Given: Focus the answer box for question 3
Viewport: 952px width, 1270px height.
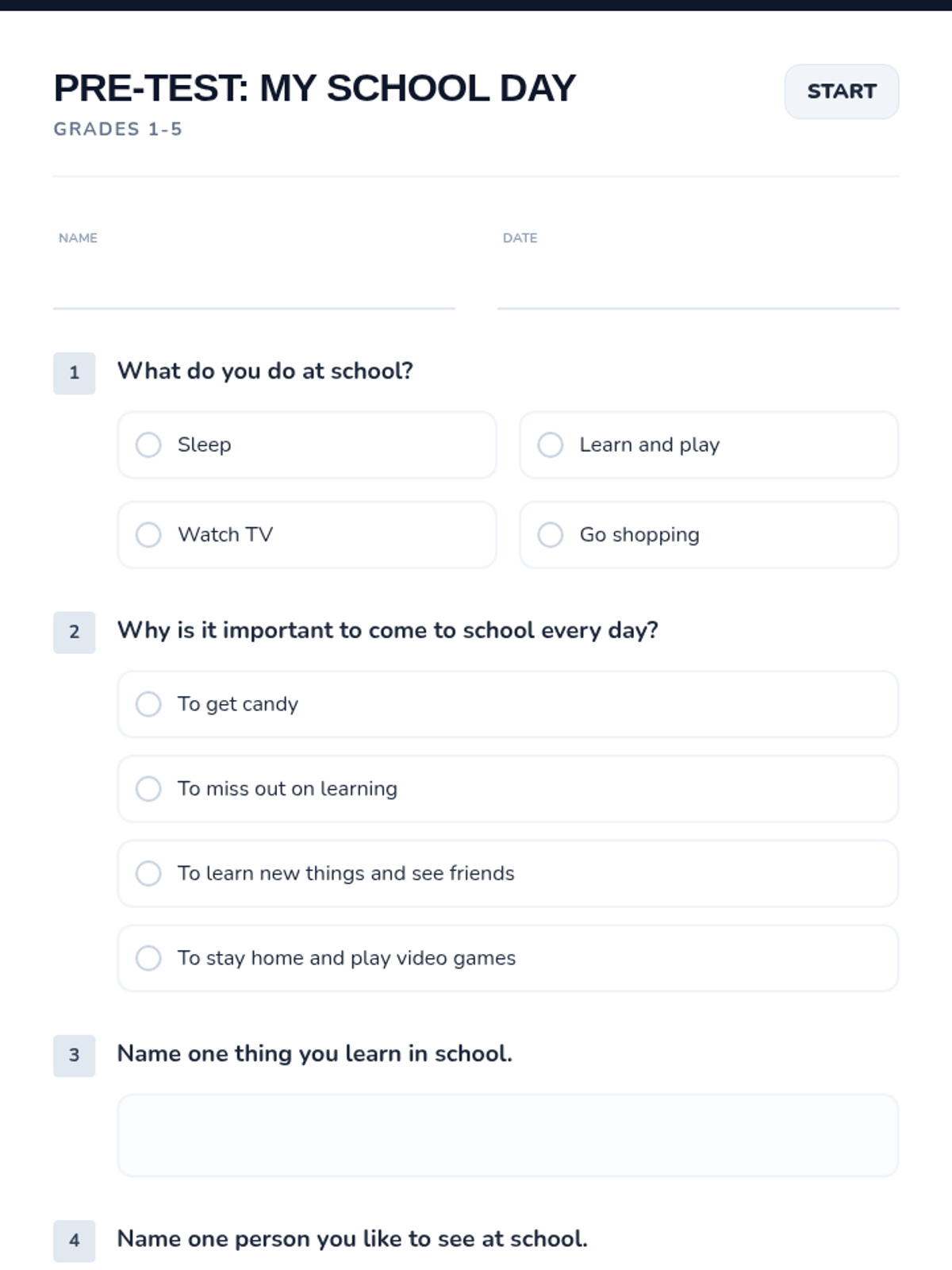Looking at the screenshot, I should click(508, 1135).
